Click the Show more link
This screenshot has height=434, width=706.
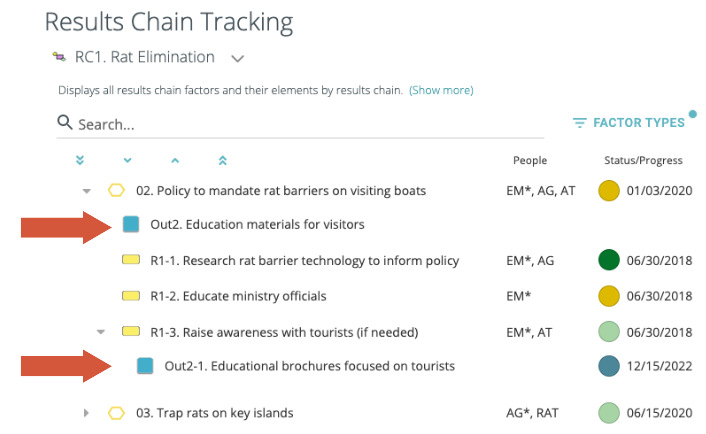(x=441, y=90)
